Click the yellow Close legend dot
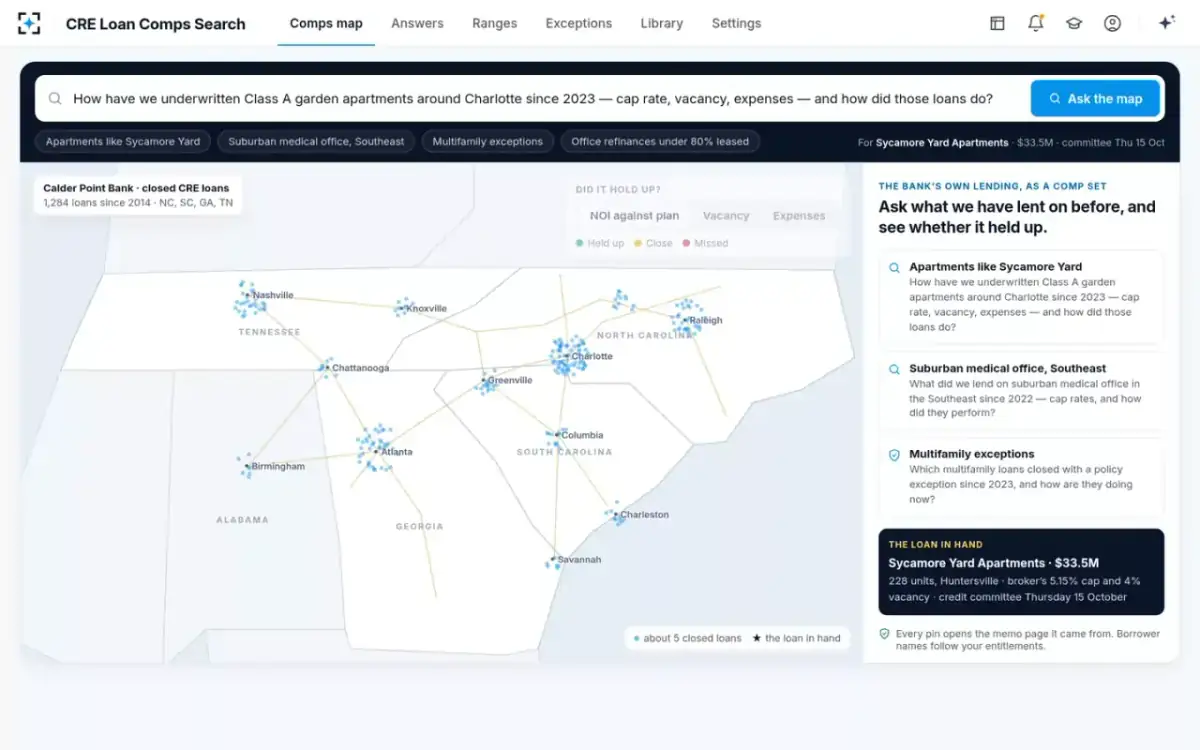Viewport: 1200px width, 750px height. coord(638,243)
